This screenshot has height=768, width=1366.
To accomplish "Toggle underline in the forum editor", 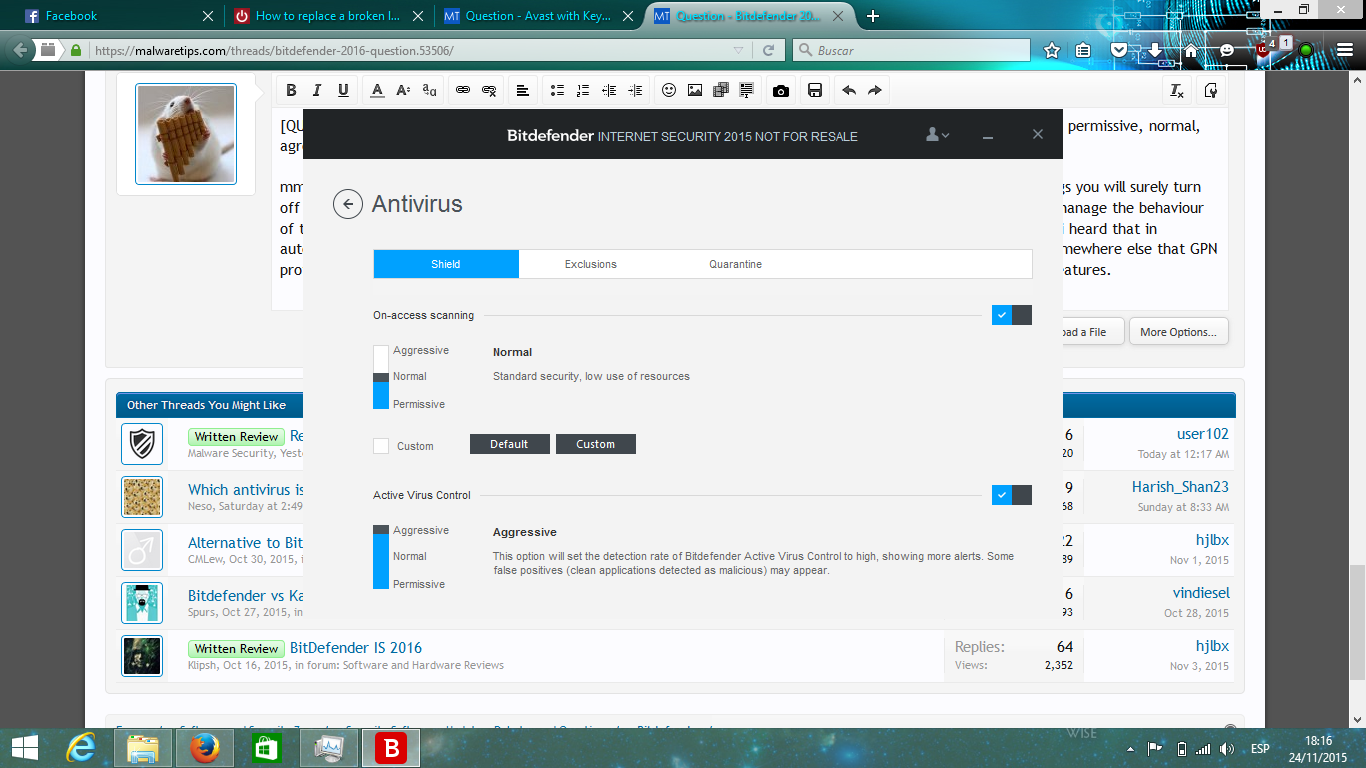I will [x=343, y=90].
